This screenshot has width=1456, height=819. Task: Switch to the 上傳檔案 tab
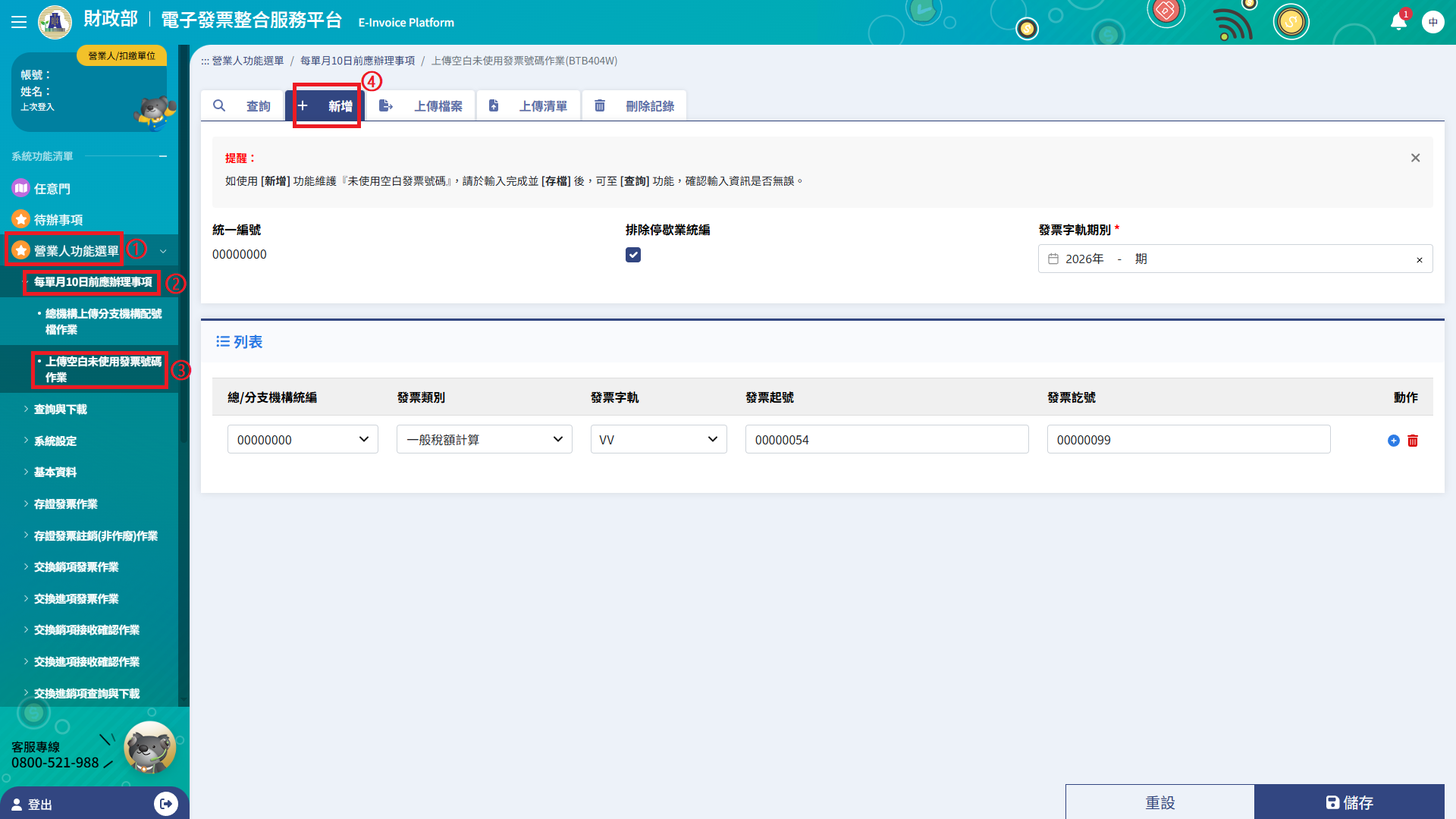[x=421, y=106]
